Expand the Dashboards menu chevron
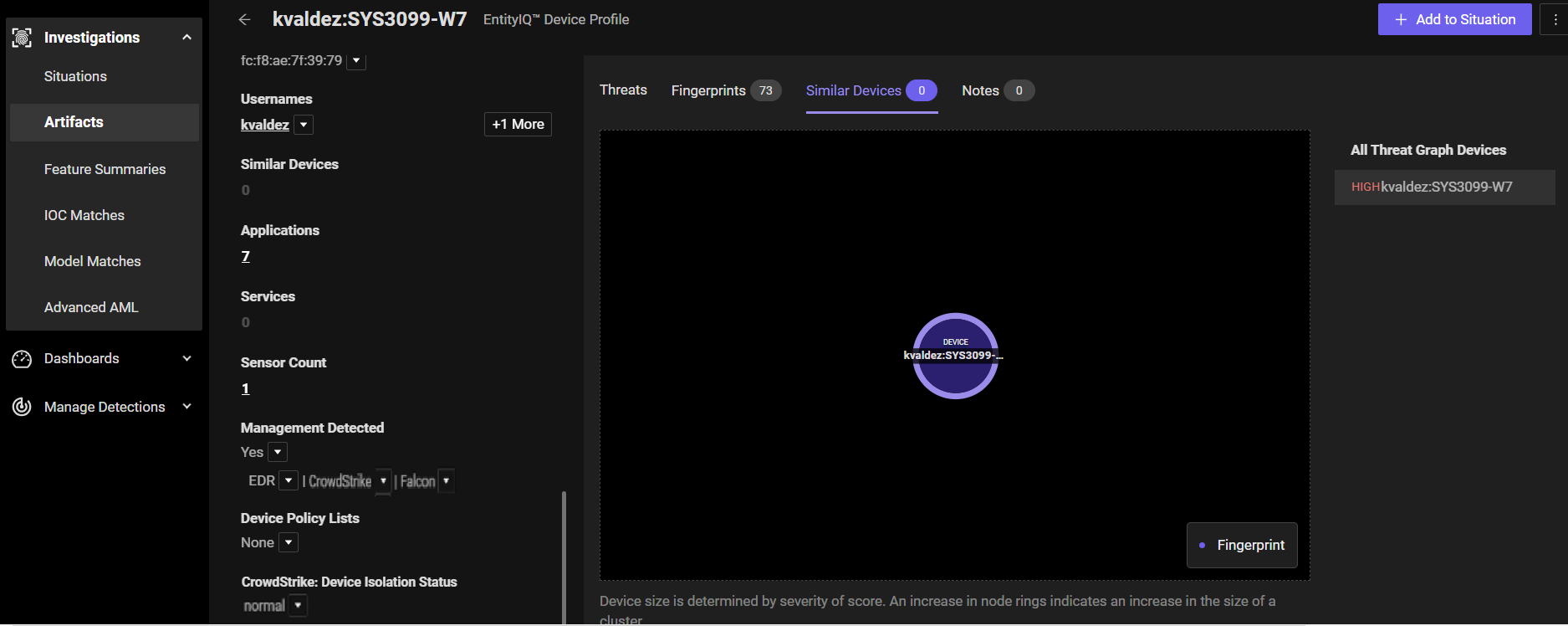The image size is (1568, 626). (186, 358)
